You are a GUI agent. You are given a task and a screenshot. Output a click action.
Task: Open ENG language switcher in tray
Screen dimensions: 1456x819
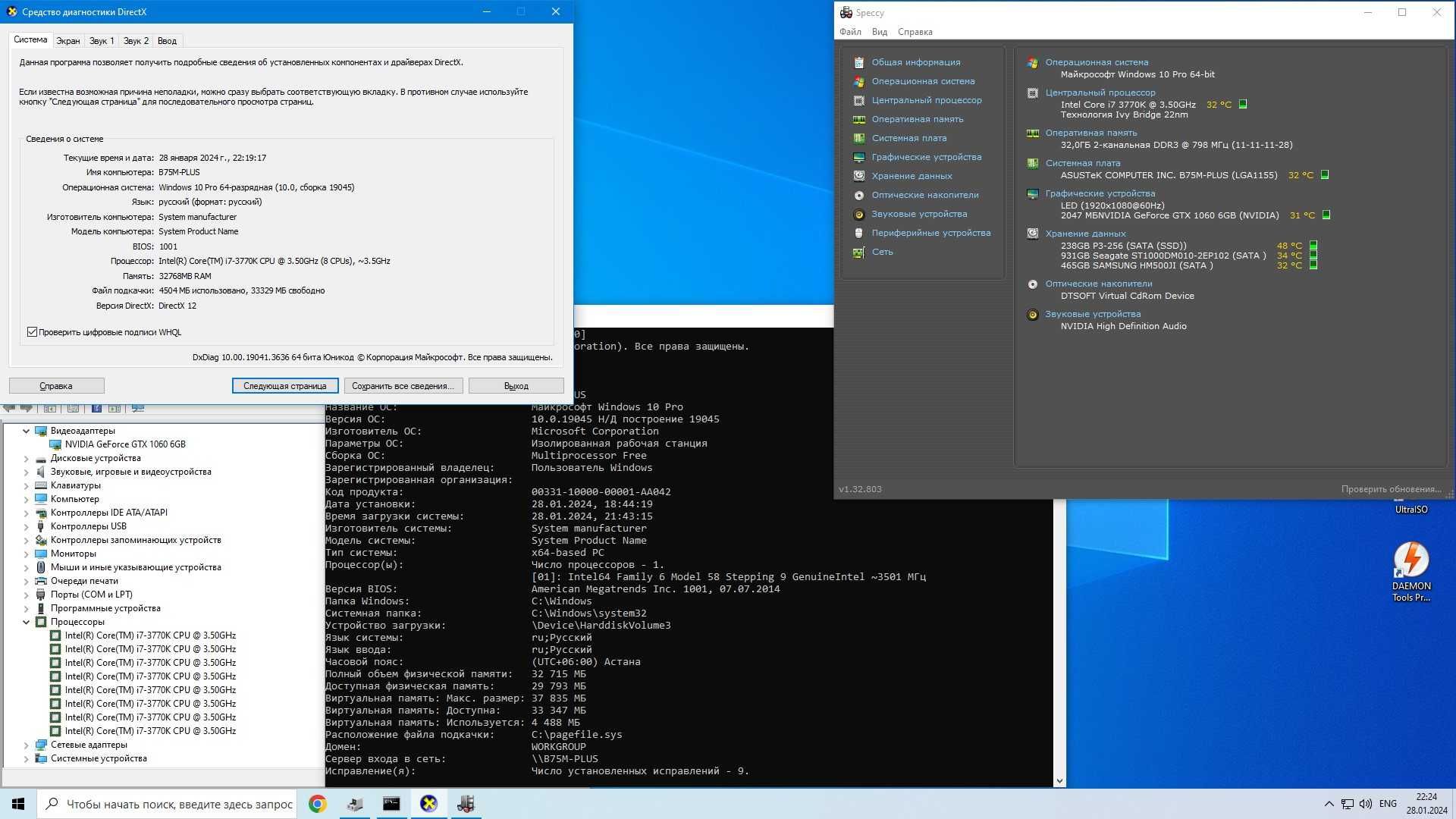point(1388,804)
